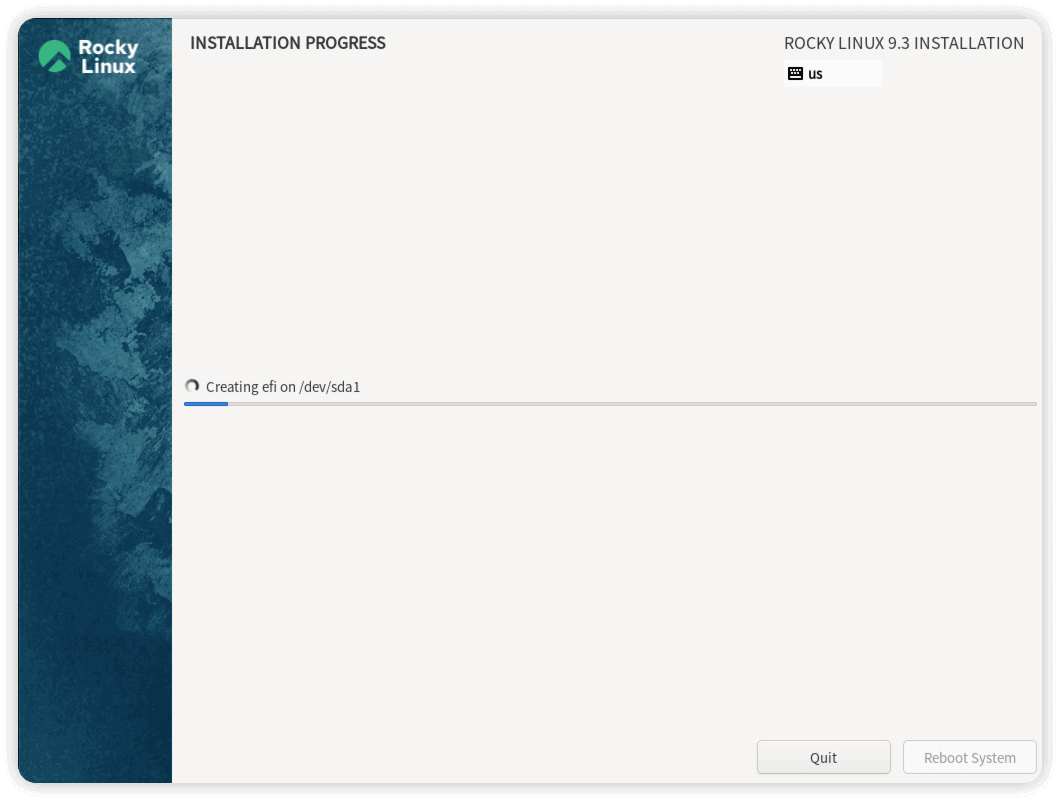Click the Reboot System button
1060x801 pixels.
[969, 757]
